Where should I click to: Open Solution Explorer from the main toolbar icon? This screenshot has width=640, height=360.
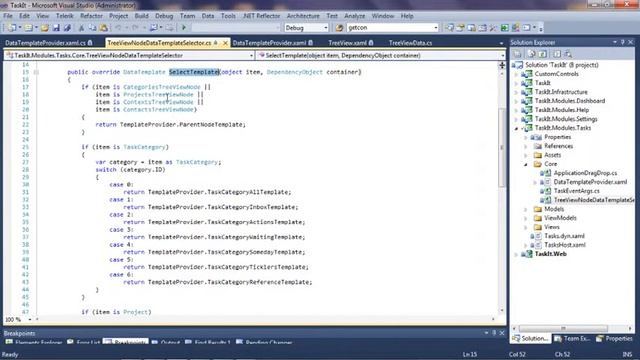[x=449, y=28]
